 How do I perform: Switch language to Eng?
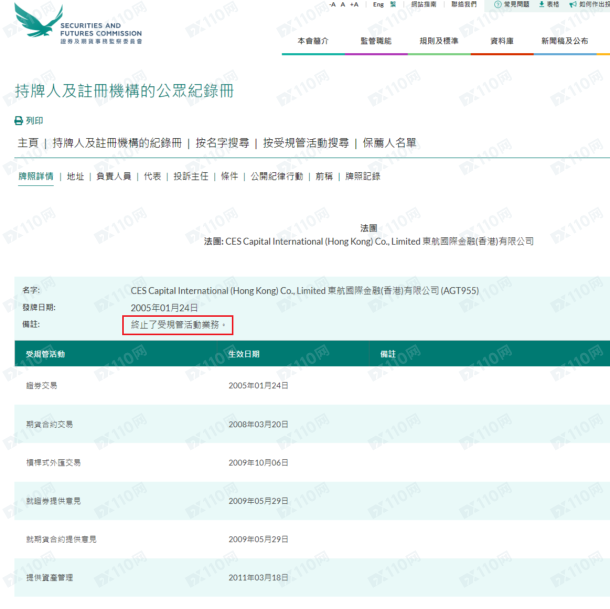coord(378,4)
